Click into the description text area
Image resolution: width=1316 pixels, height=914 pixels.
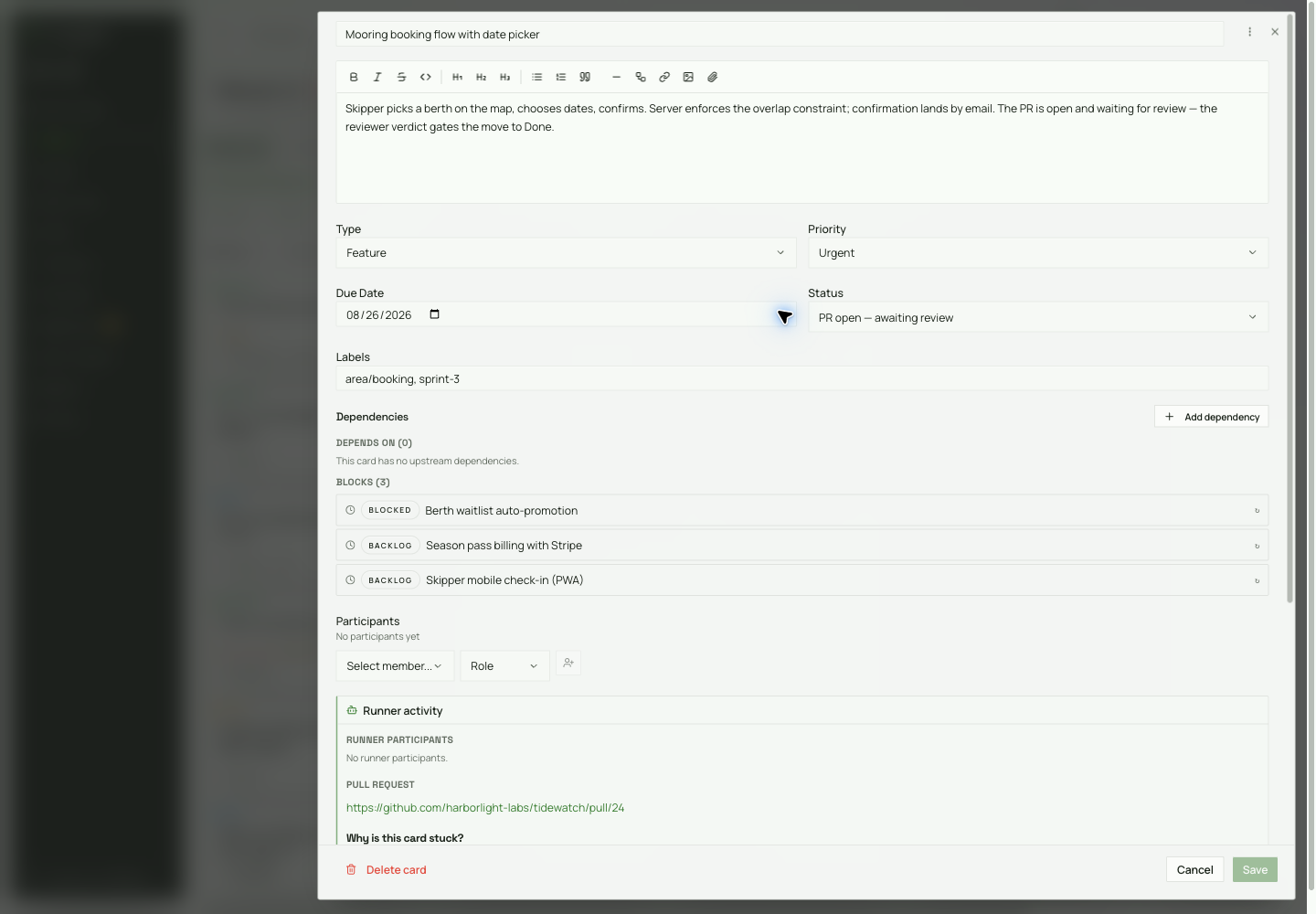pyautogui.click(x=802, y=148)
